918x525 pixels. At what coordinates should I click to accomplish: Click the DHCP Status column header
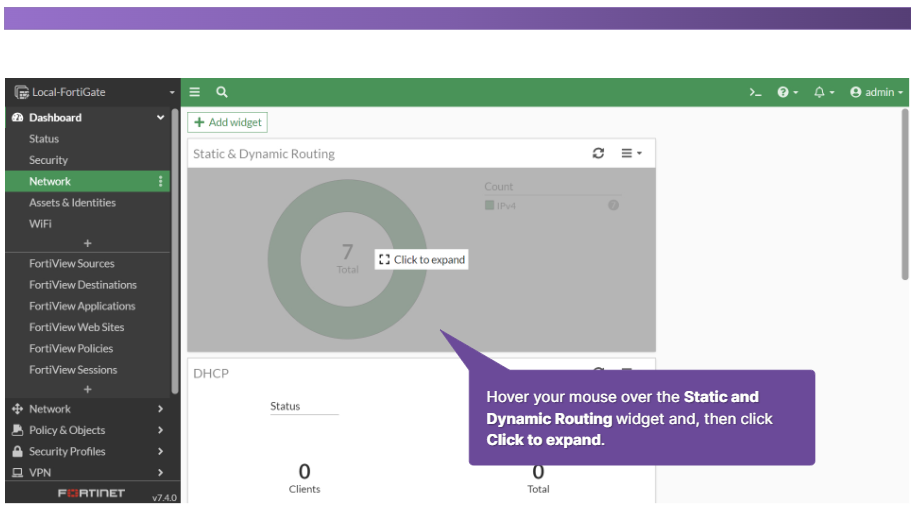[285, 406]
